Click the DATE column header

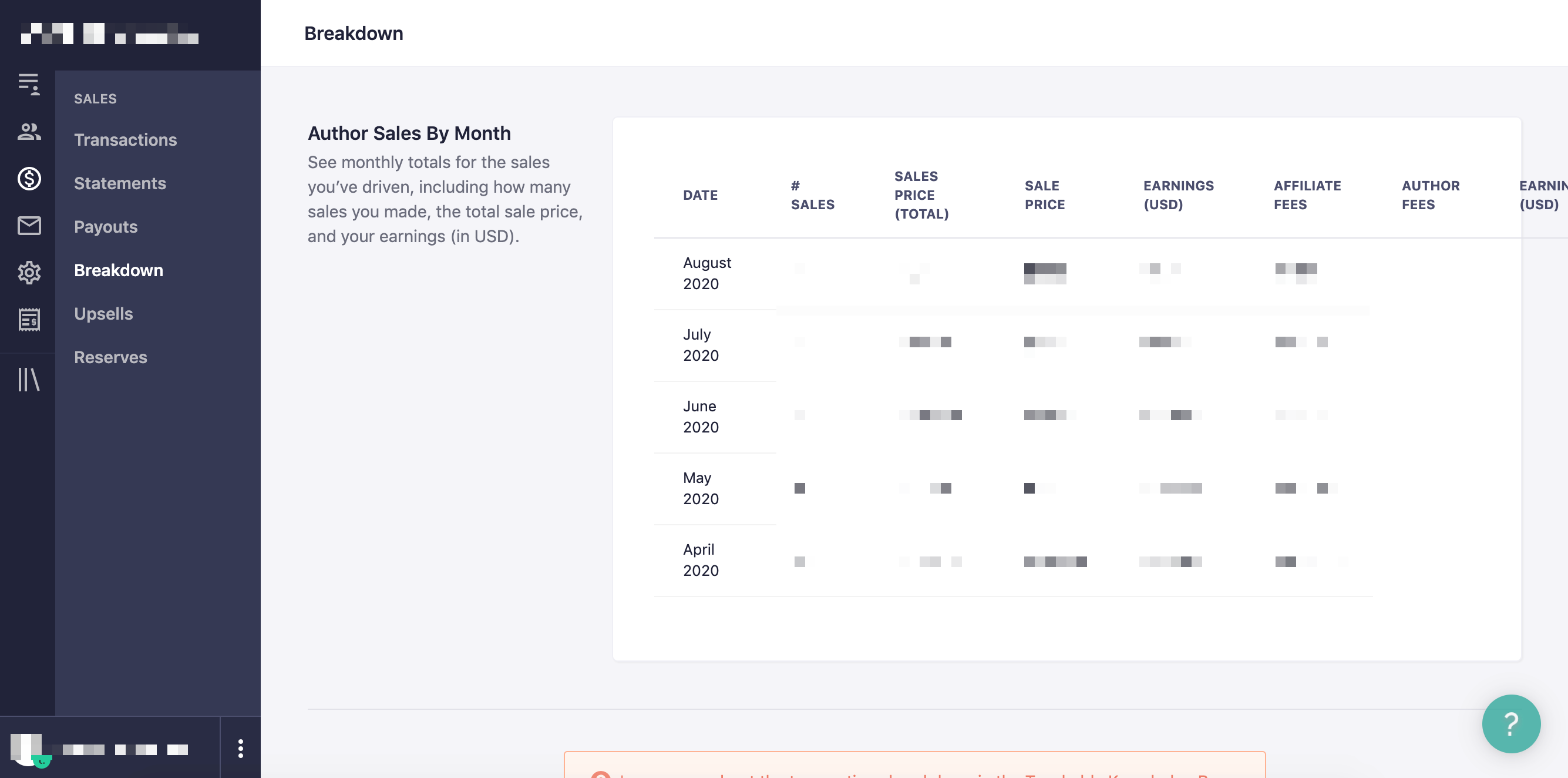[700, 195]
